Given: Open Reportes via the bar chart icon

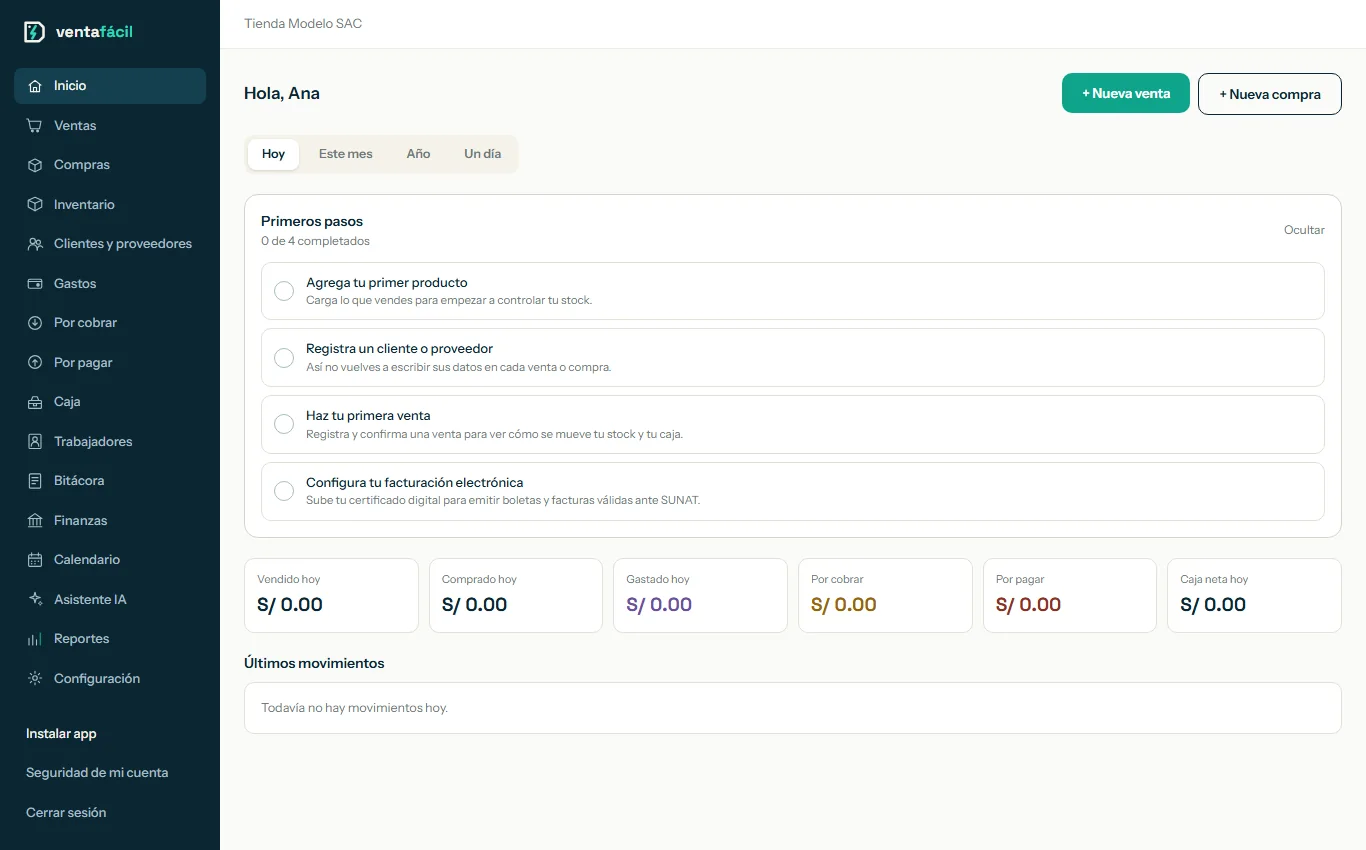Looking at the screenshot, I should tap(35, 639).
